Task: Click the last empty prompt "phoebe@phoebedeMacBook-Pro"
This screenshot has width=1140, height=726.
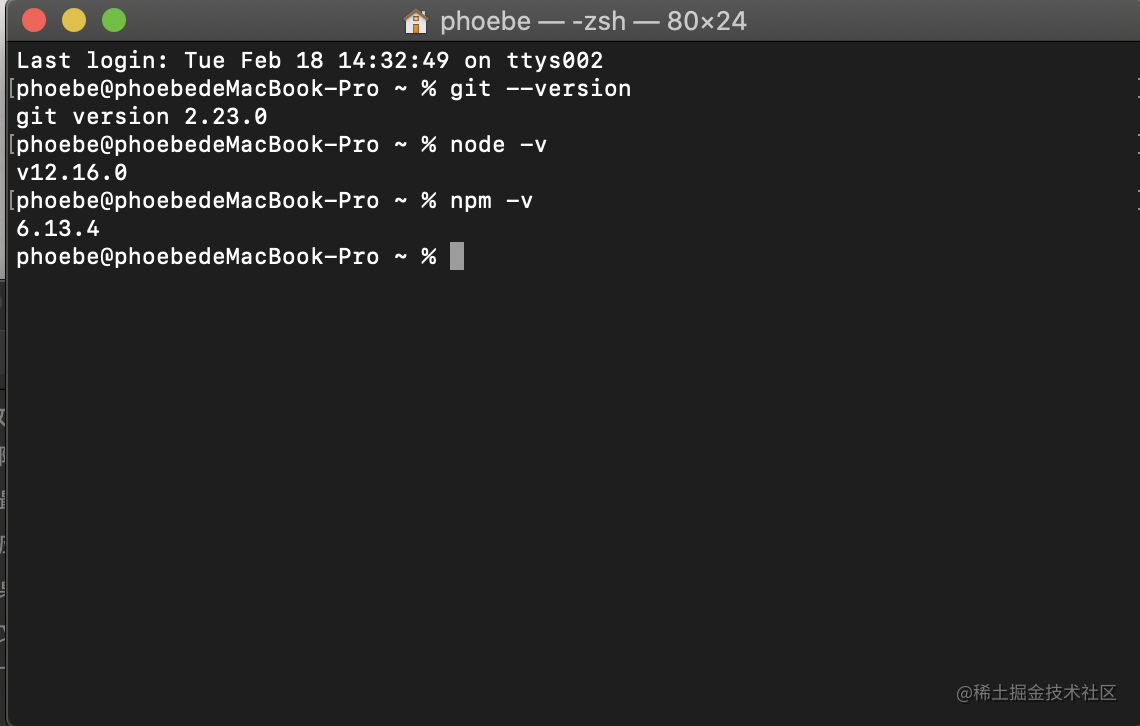Action: (198, 257)
